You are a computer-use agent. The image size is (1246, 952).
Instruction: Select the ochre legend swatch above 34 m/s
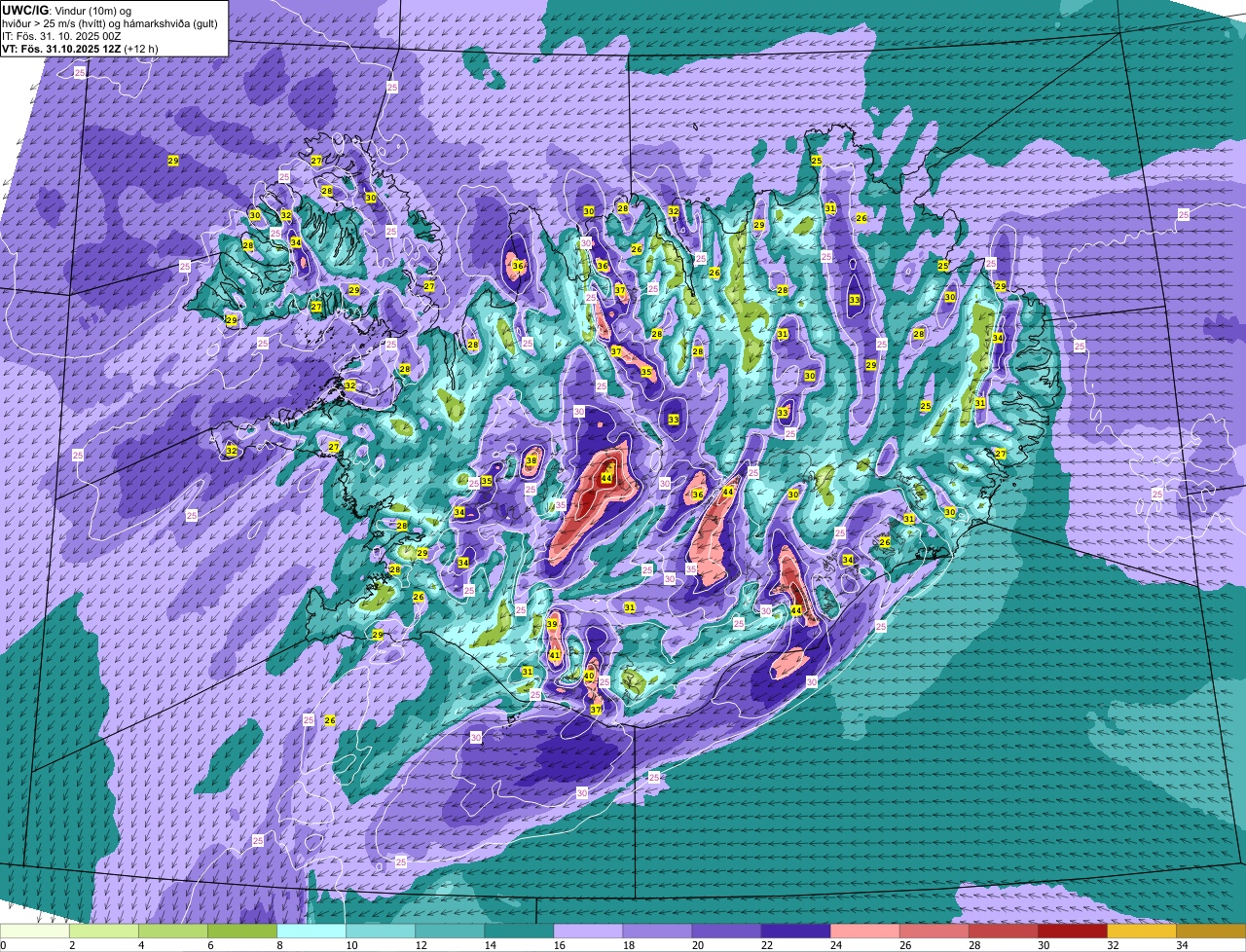coord(1211,931)
